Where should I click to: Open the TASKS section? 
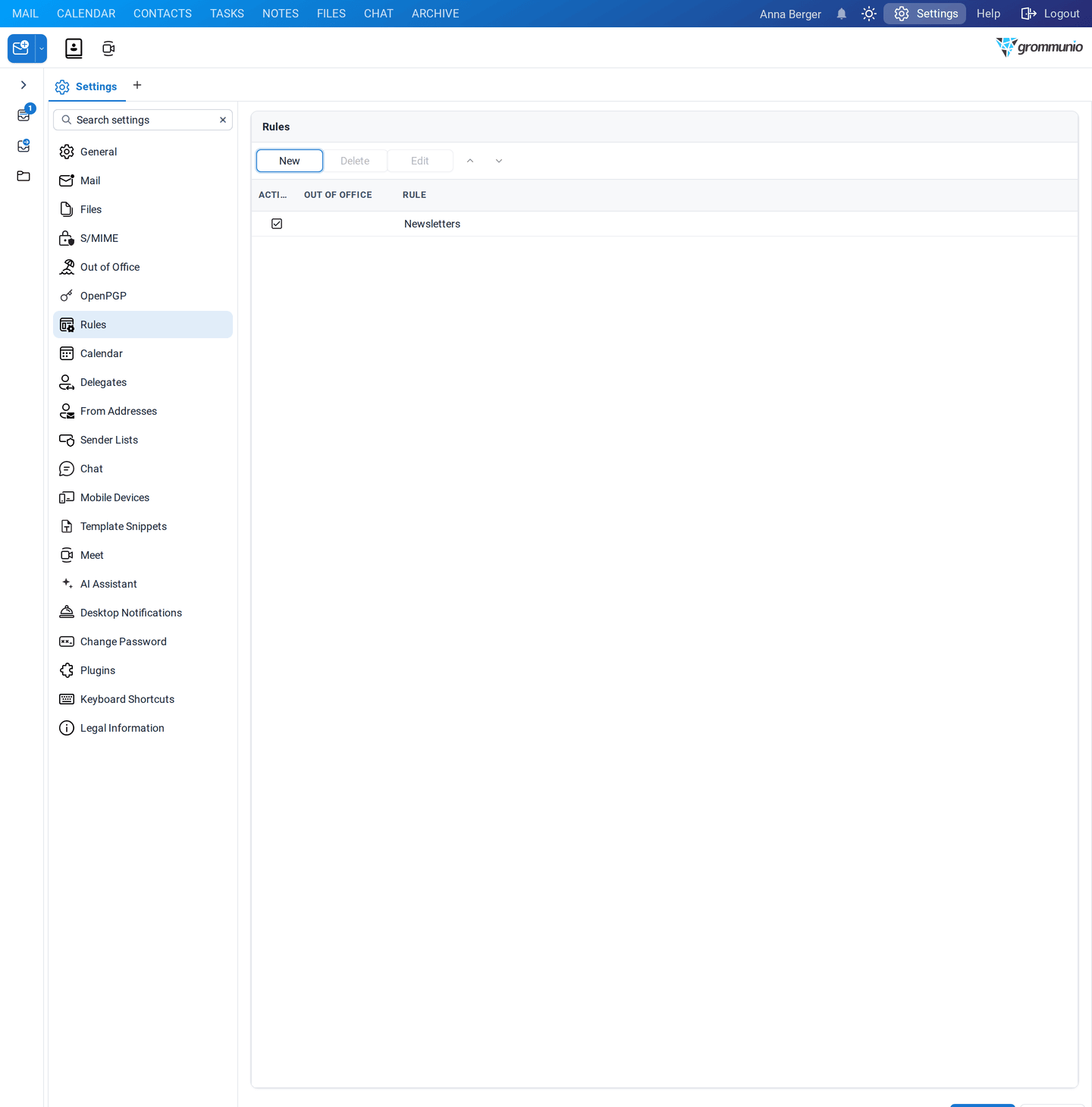pos(227,14)
